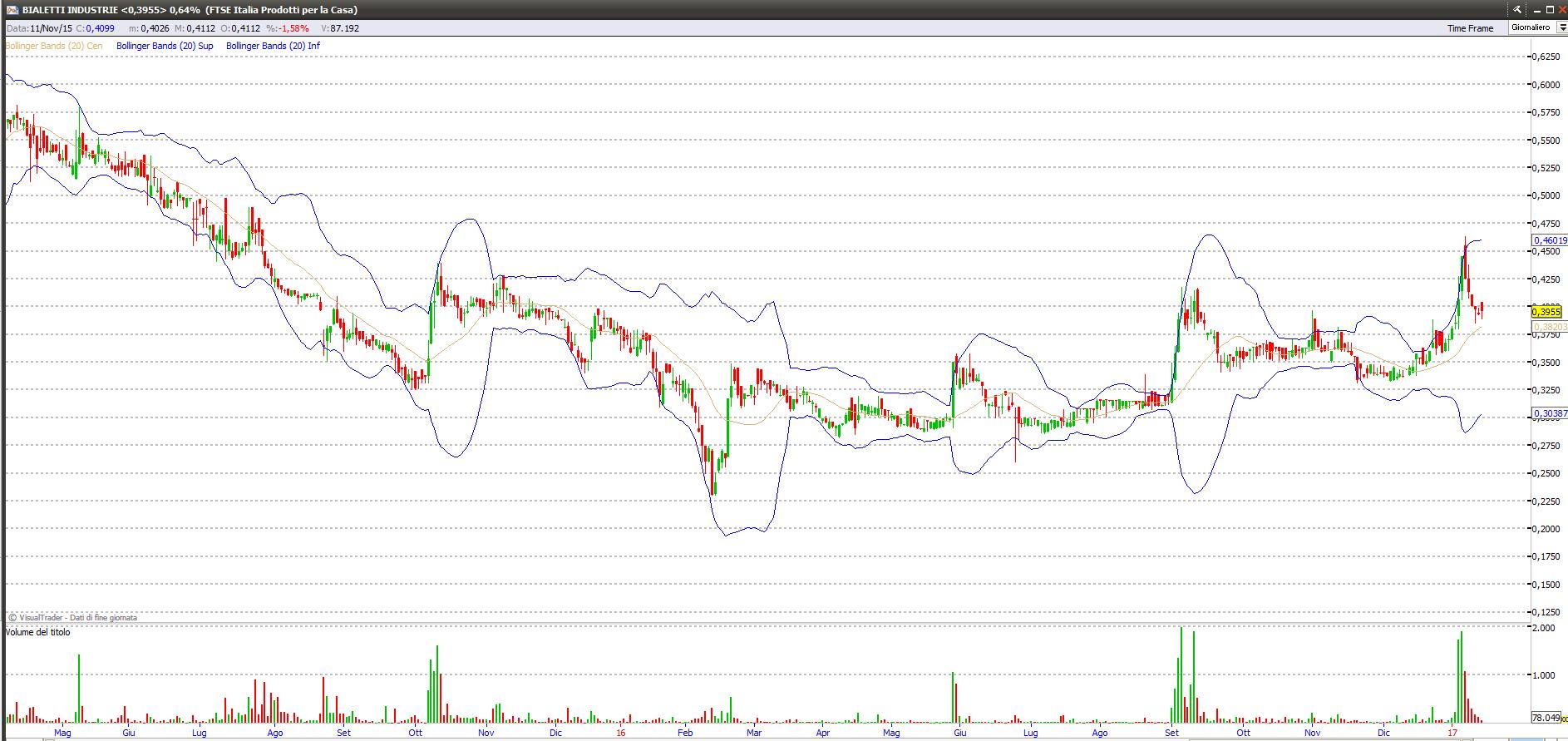Select the Bollinger Bands (20) Cen indicator label
Image resolution: width=1568 pixels, height=741 pixels.
click(x=54, y=46)
